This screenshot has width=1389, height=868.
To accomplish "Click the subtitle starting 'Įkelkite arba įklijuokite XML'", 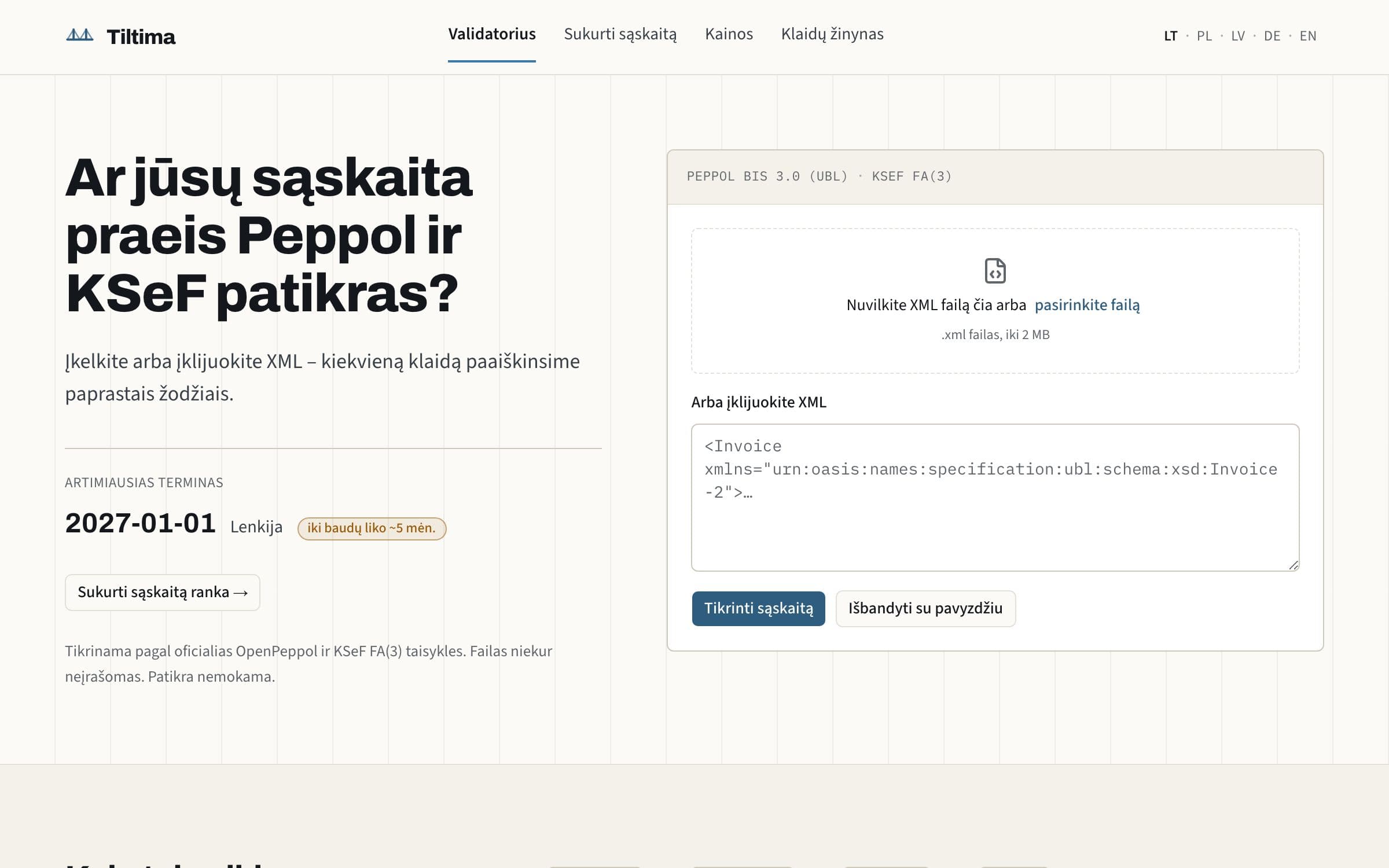I will coord(322,377).
